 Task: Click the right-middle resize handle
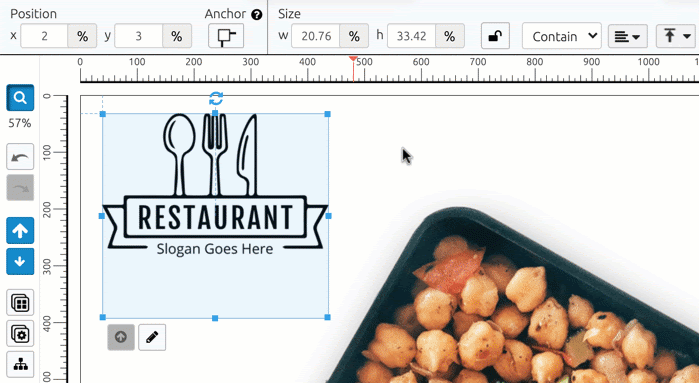click(x=329, y=216)
